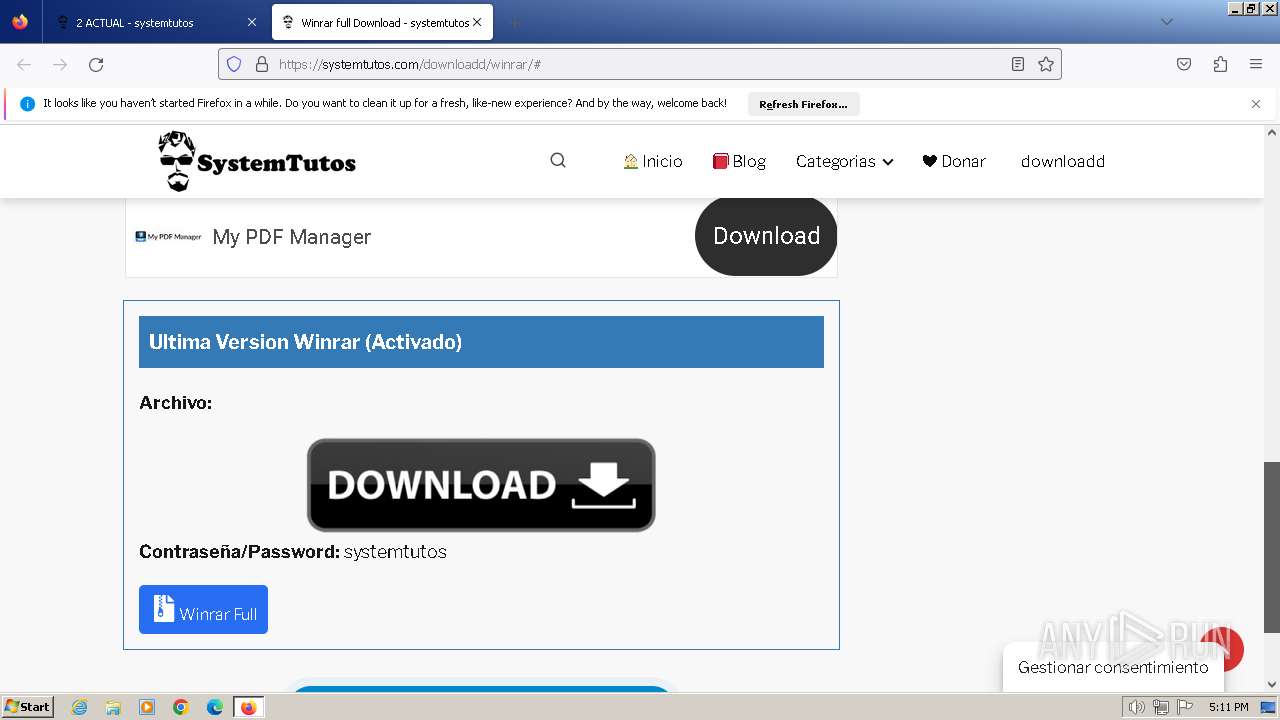The image size is (1280, 720).
Task: Click the My PDF Manager logo
Action: coord(168,237)
